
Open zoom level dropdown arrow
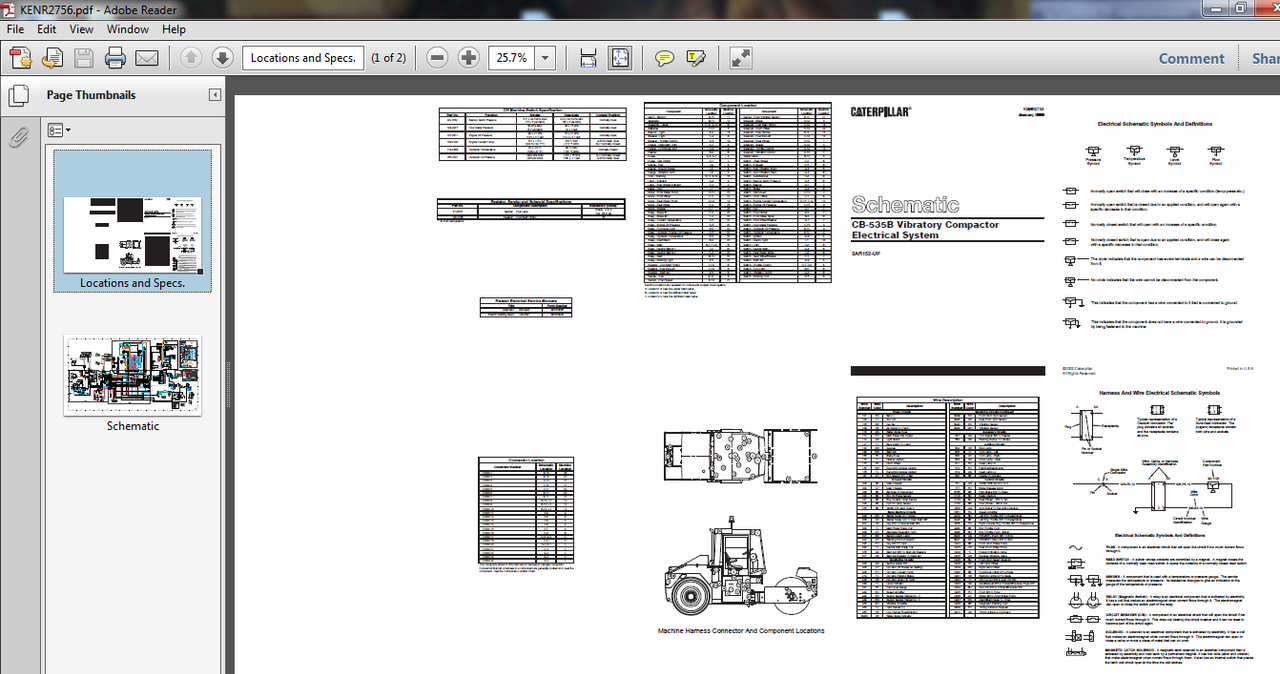click(546, 58)
